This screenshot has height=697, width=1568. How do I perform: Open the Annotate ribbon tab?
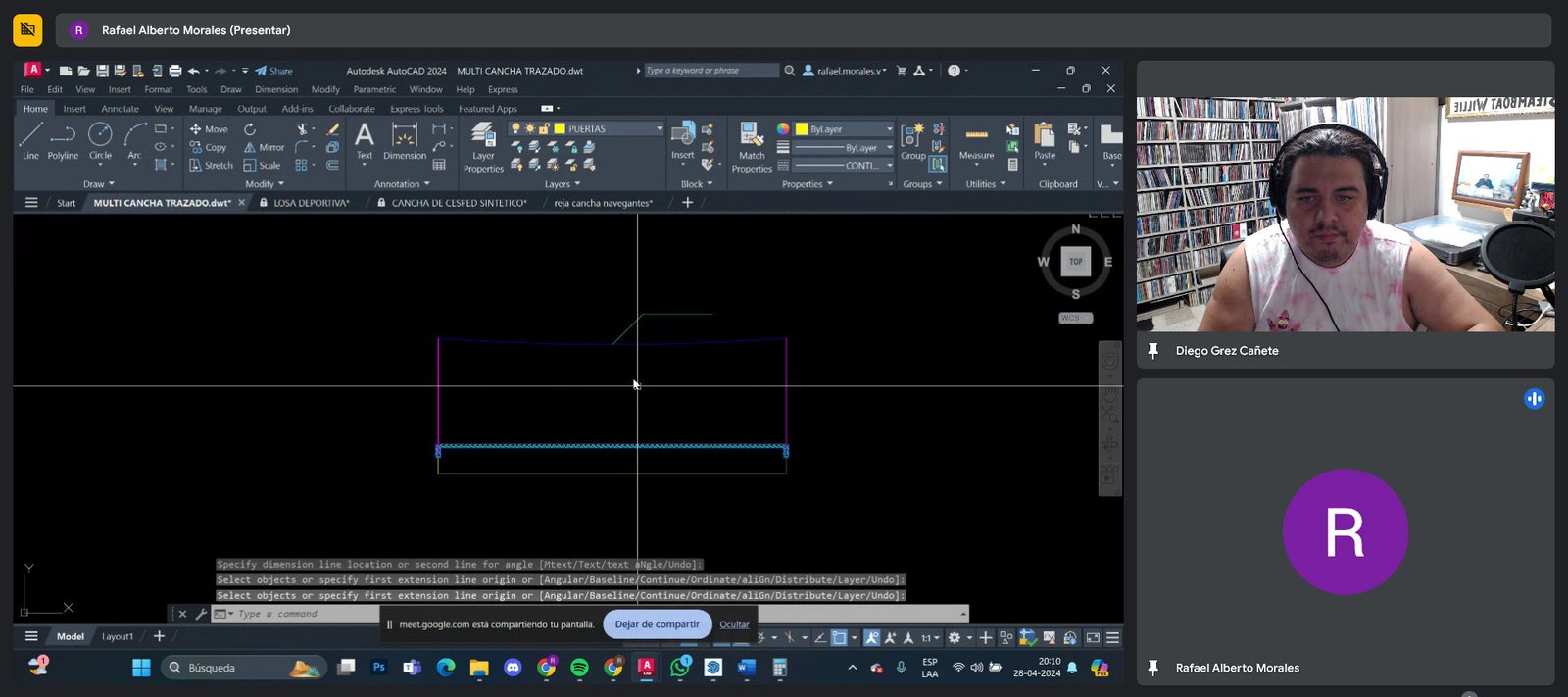coord(120,109)
